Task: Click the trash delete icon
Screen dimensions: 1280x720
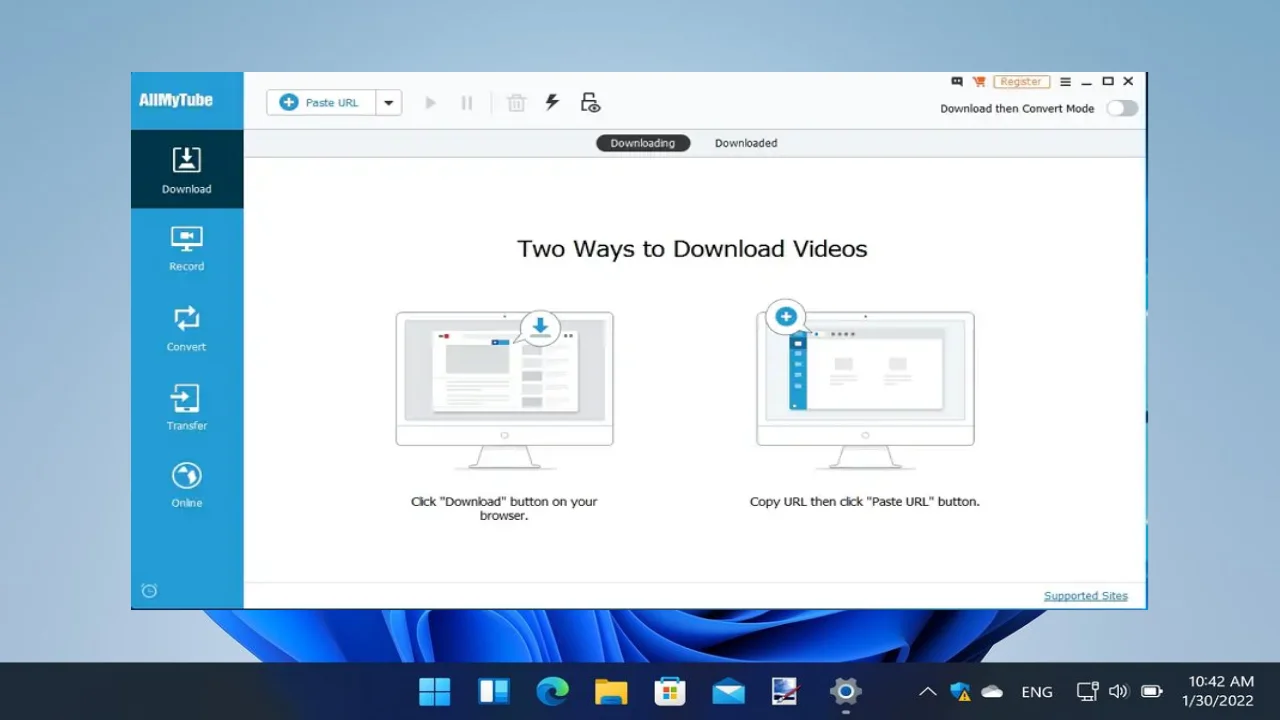Action: [516, 102]
